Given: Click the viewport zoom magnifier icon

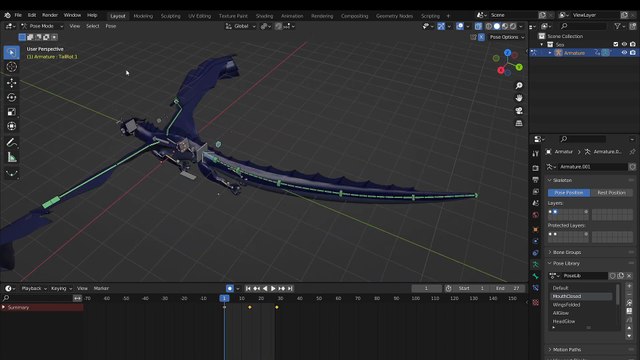Looking at the screenshot, I should point(519,86).
